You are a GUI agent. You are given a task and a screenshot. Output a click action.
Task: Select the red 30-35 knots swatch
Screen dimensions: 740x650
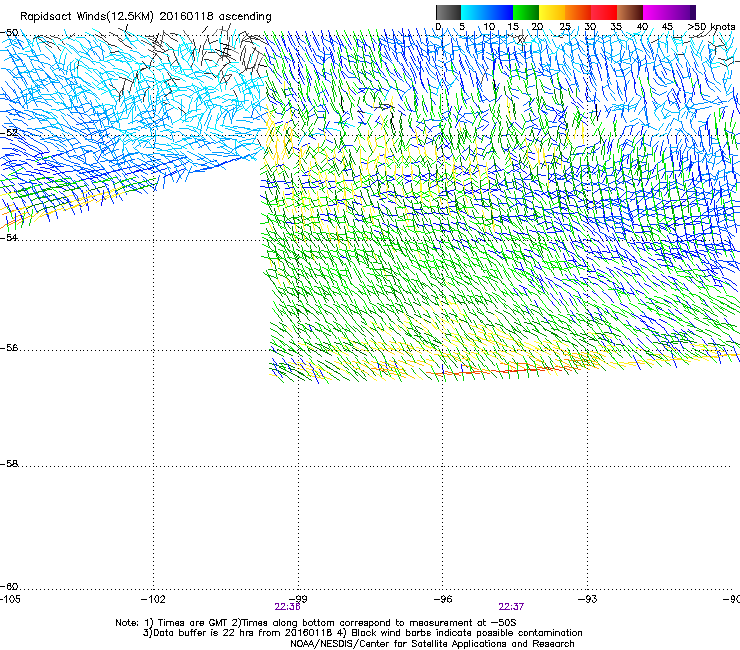(x=604, y=12)
